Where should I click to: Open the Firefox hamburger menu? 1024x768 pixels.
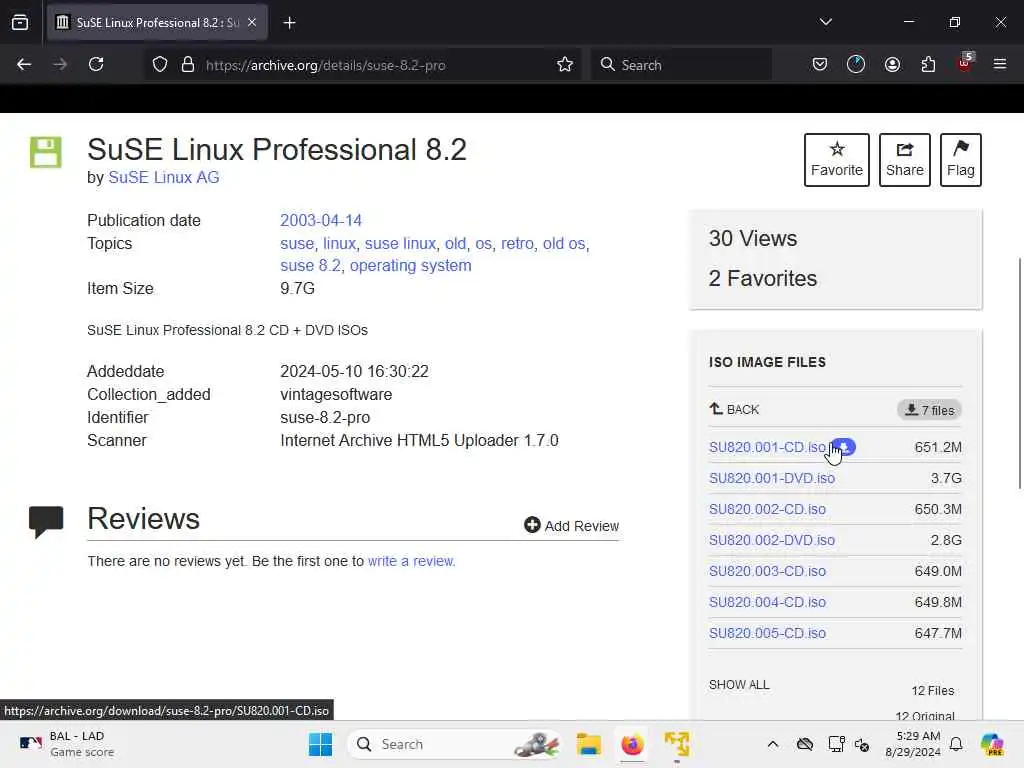tap(1000, 65)
